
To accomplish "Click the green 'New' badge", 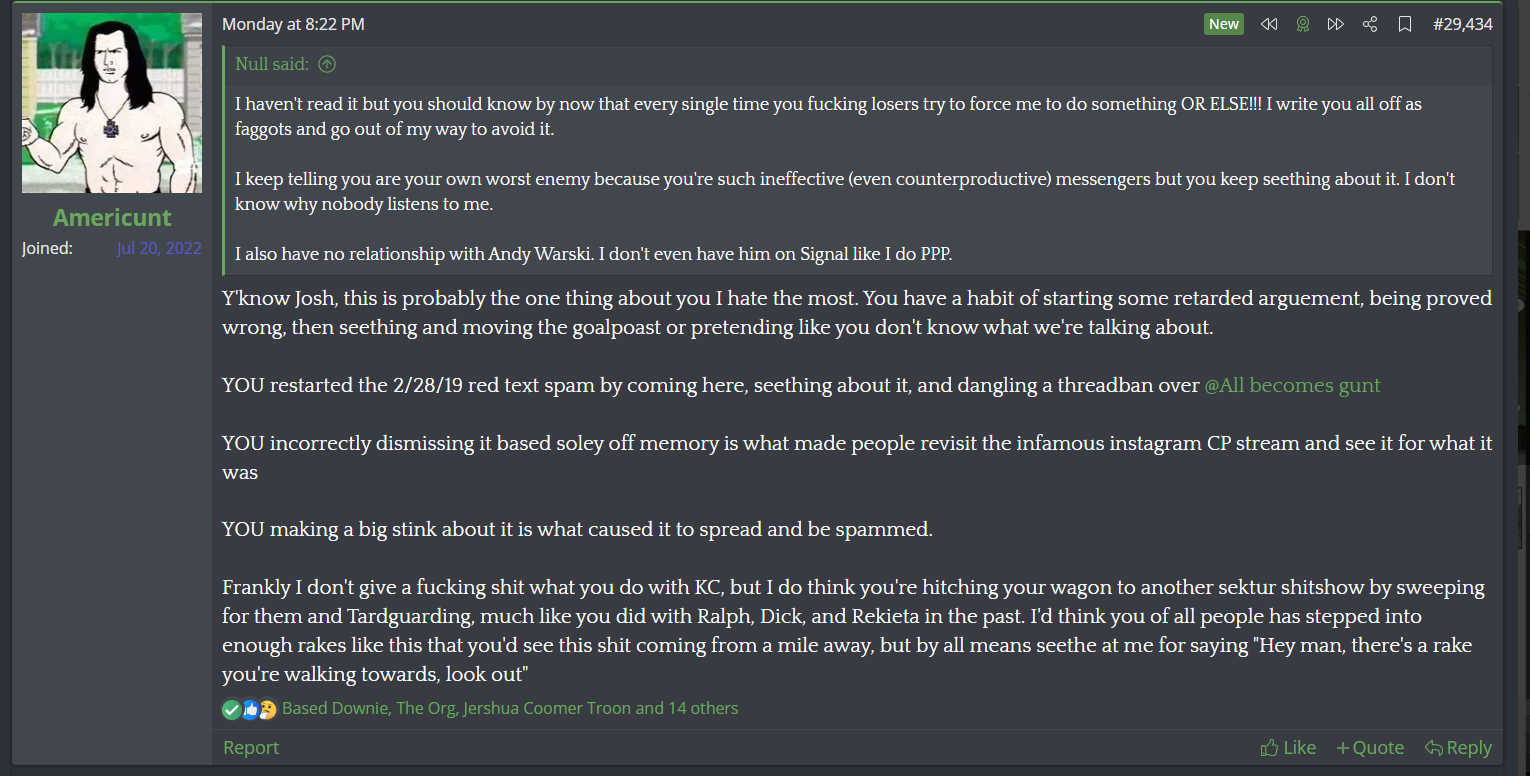I will tap(1223, 24).
